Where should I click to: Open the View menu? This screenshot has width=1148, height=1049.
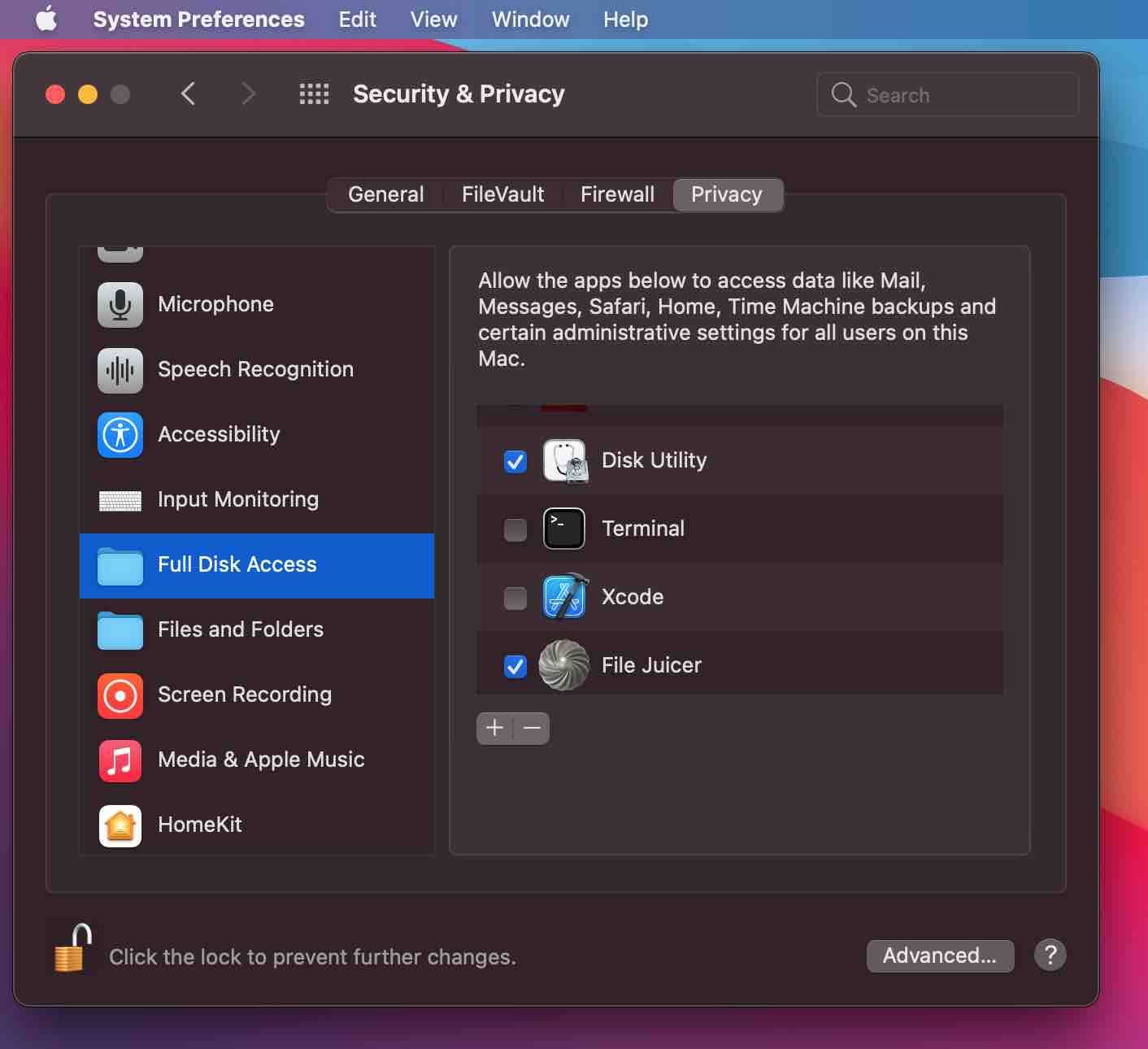(434, 20)
